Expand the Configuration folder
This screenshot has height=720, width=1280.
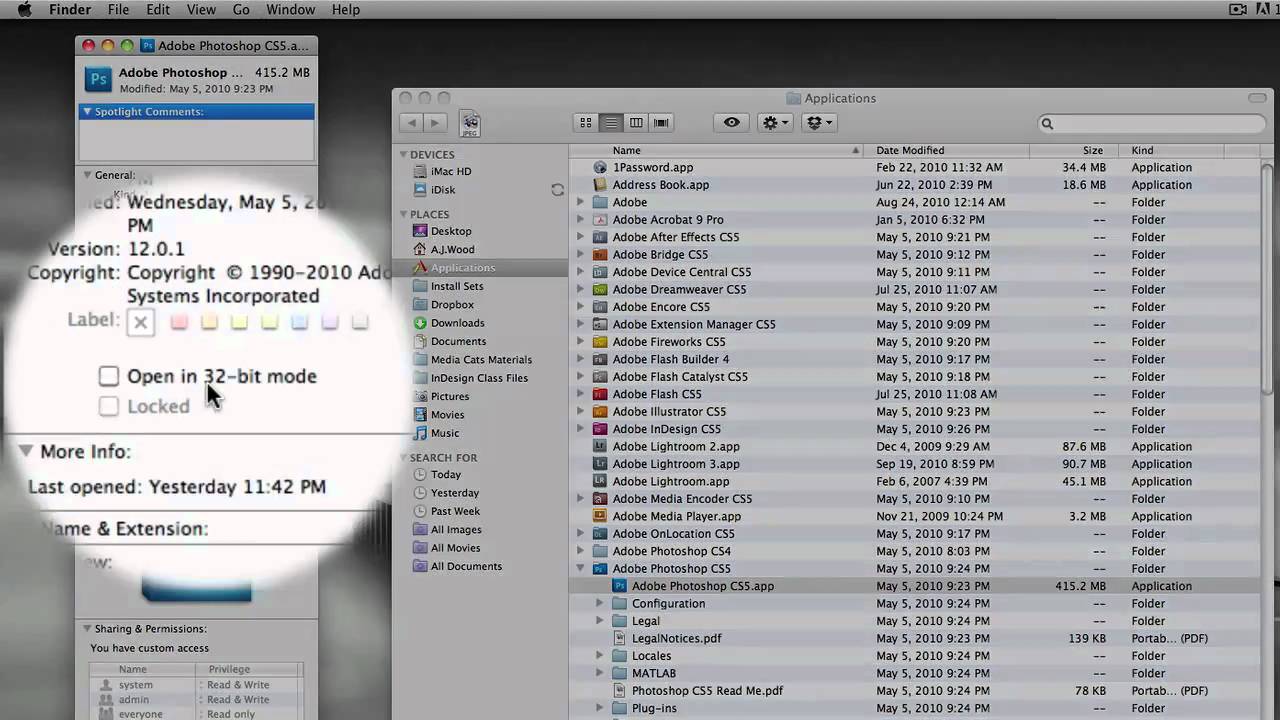click(x=600, y=604)
